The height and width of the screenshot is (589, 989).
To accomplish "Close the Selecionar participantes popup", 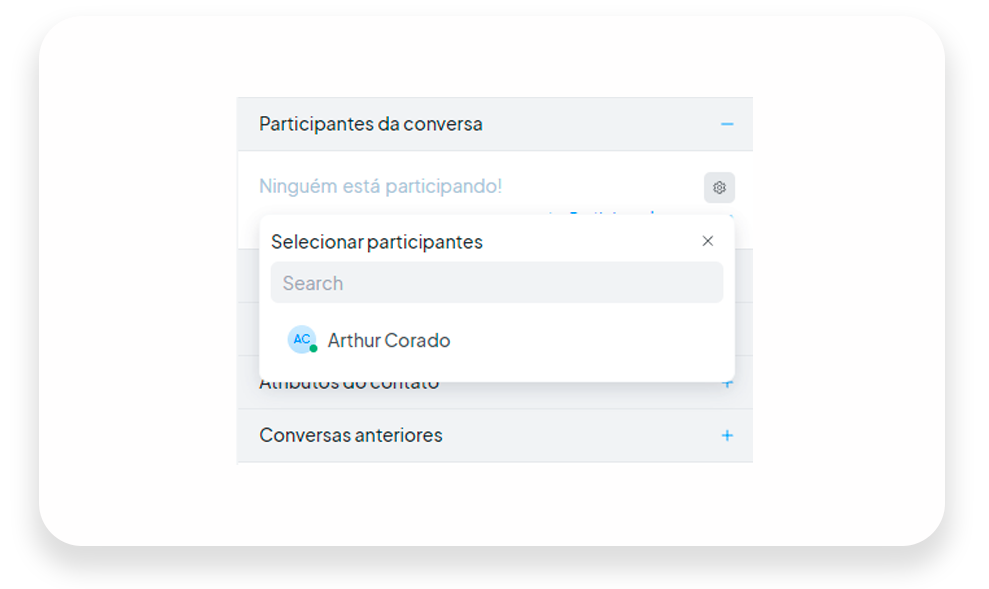I will (708, 241).
